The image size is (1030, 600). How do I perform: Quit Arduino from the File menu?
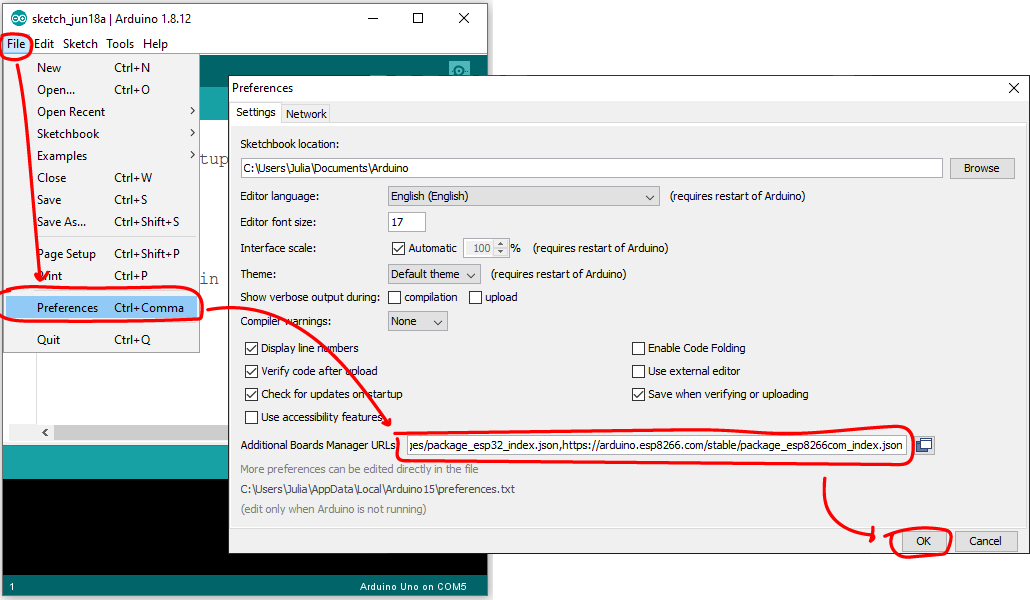(x=102, y=340)
